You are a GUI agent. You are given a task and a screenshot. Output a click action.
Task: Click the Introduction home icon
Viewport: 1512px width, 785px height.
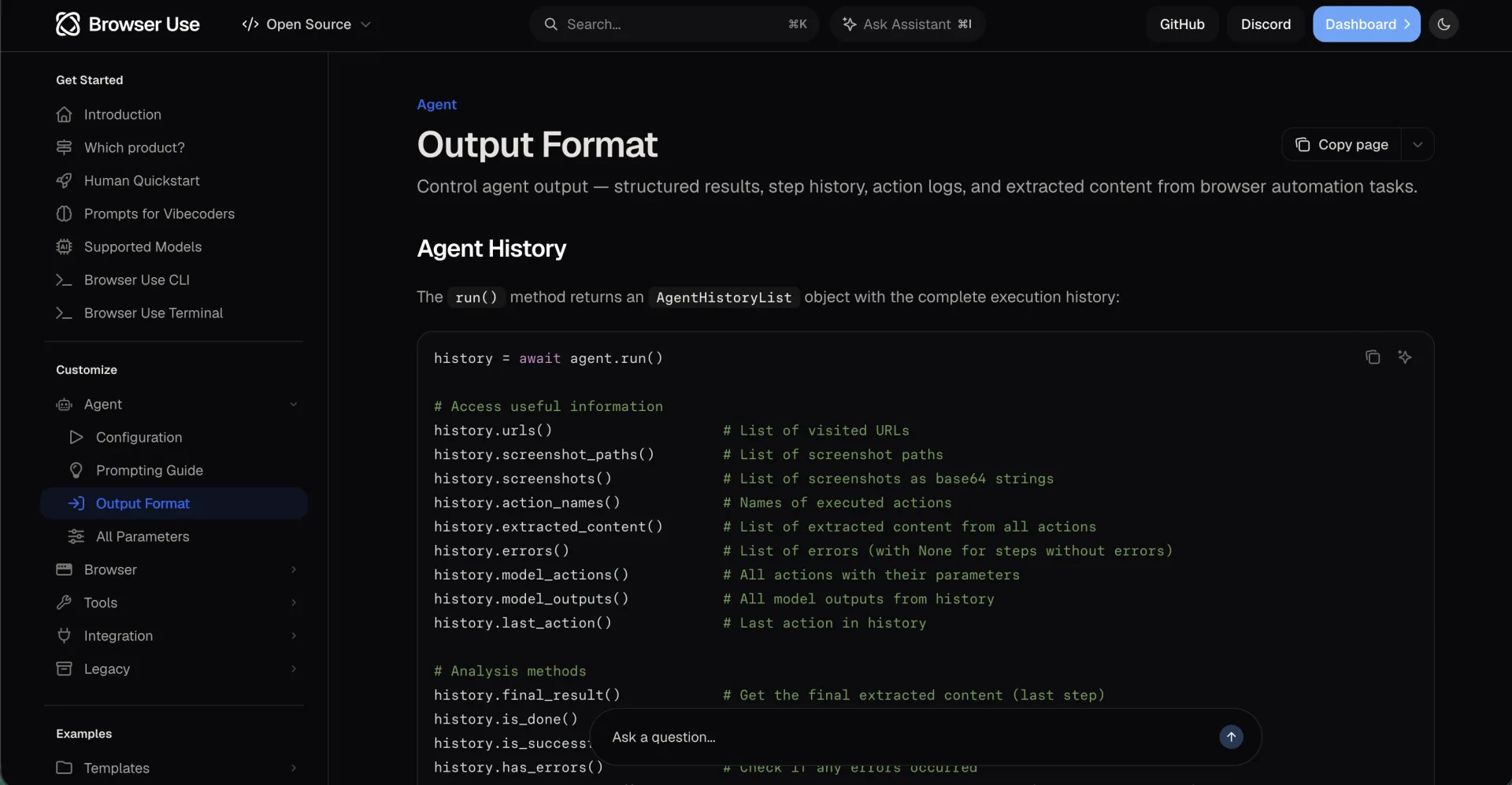coord(65,115)
